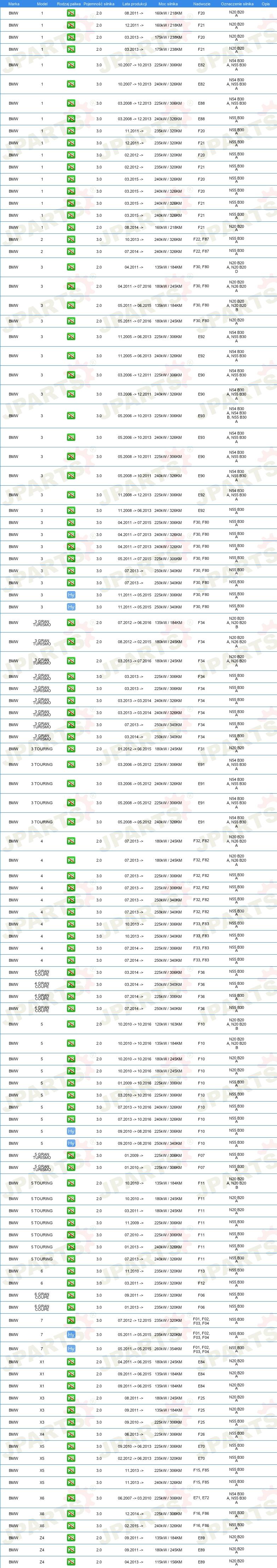
Task: Click the 07.2012 -> 12.2015 production years cell
Action: (134, 1320)
